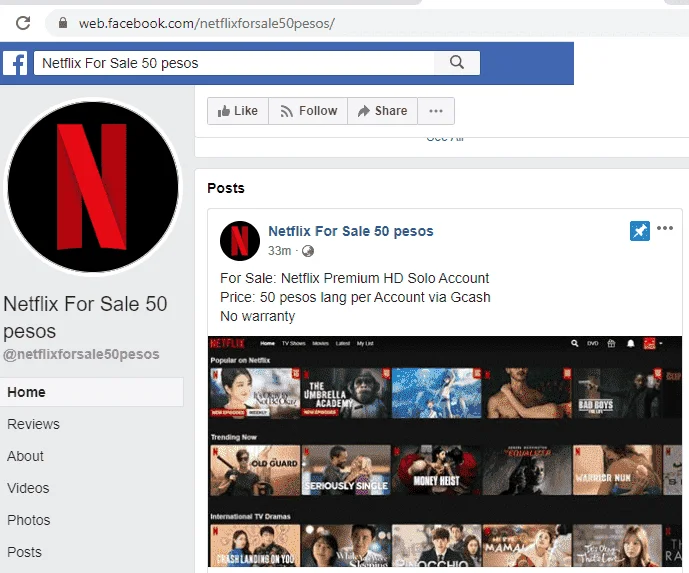Click Home in the Netflix screenshot navigation
The height and width of the screenshot is (573, 689).
tap(268, 344)
